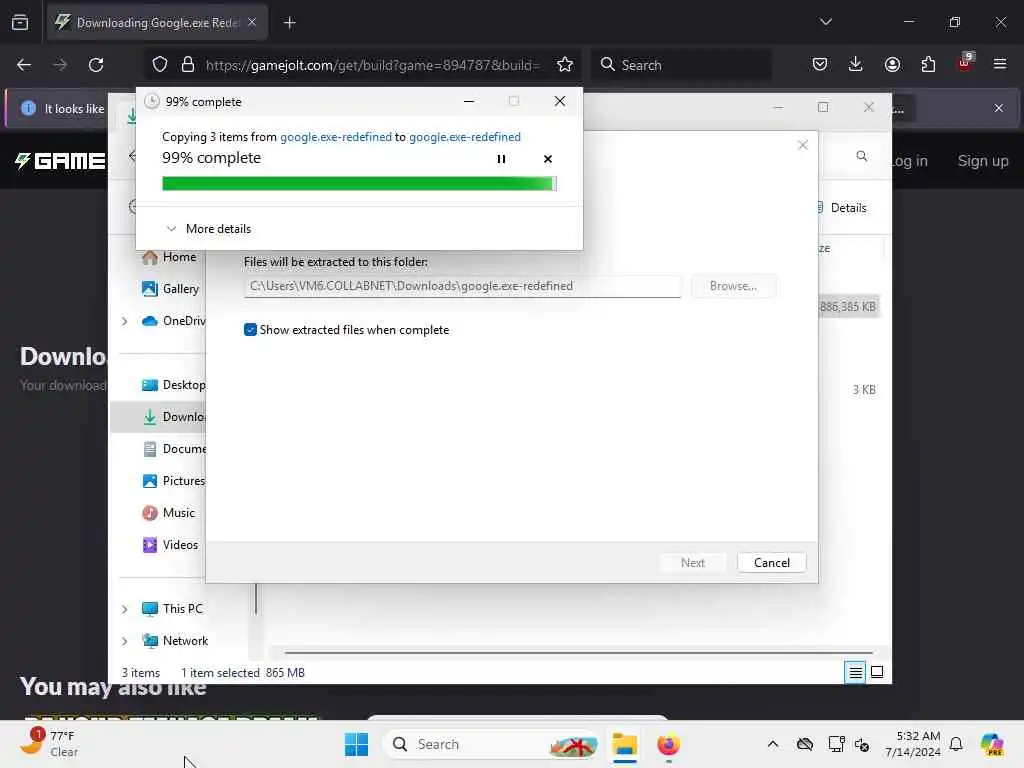The height and width of the screenshot is (768, 1024).
Task: Click the Browse button in extract dialog
Action: pos(733,286)
